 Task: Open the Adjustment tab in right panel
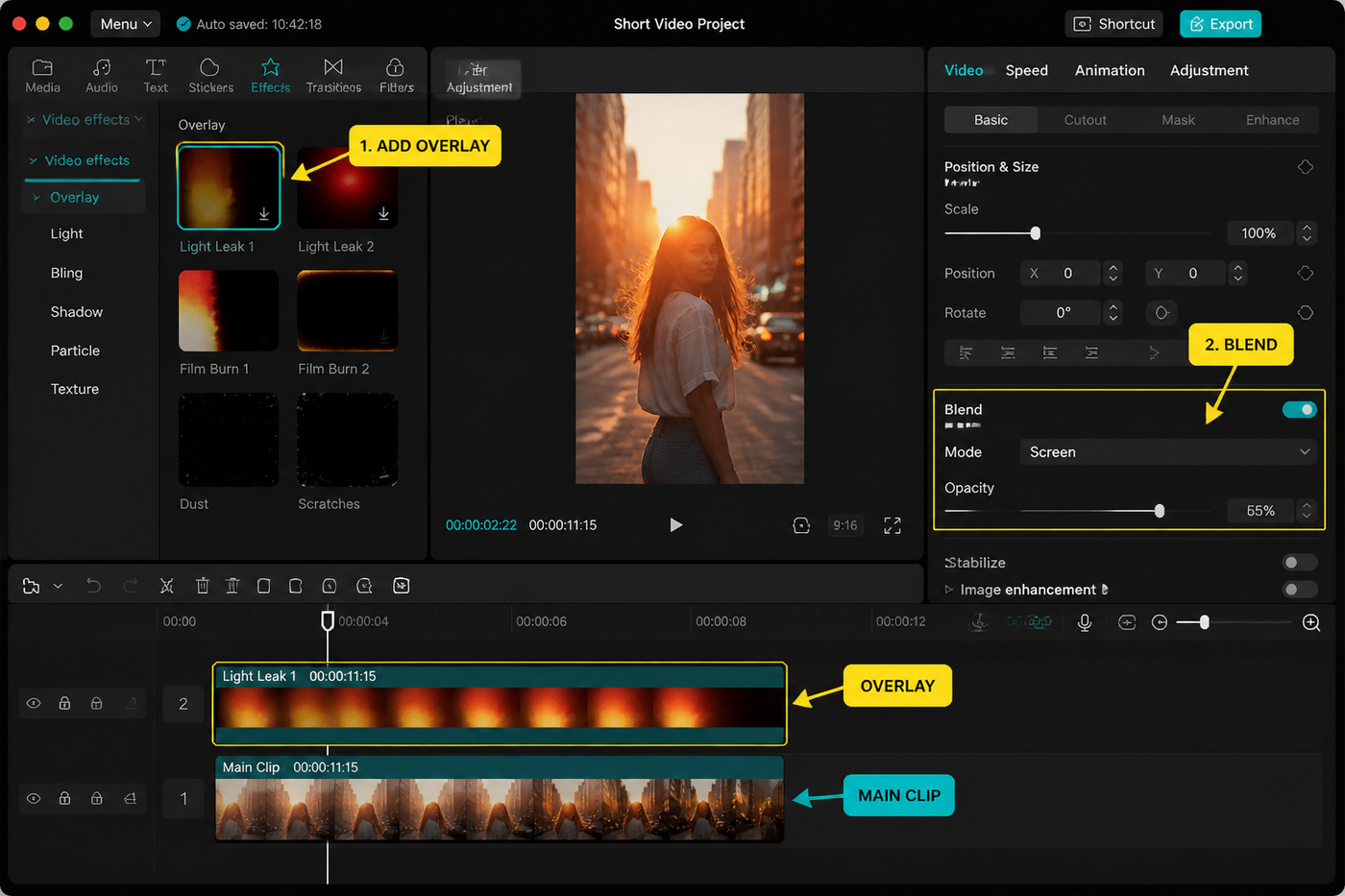pos(1209,70)
